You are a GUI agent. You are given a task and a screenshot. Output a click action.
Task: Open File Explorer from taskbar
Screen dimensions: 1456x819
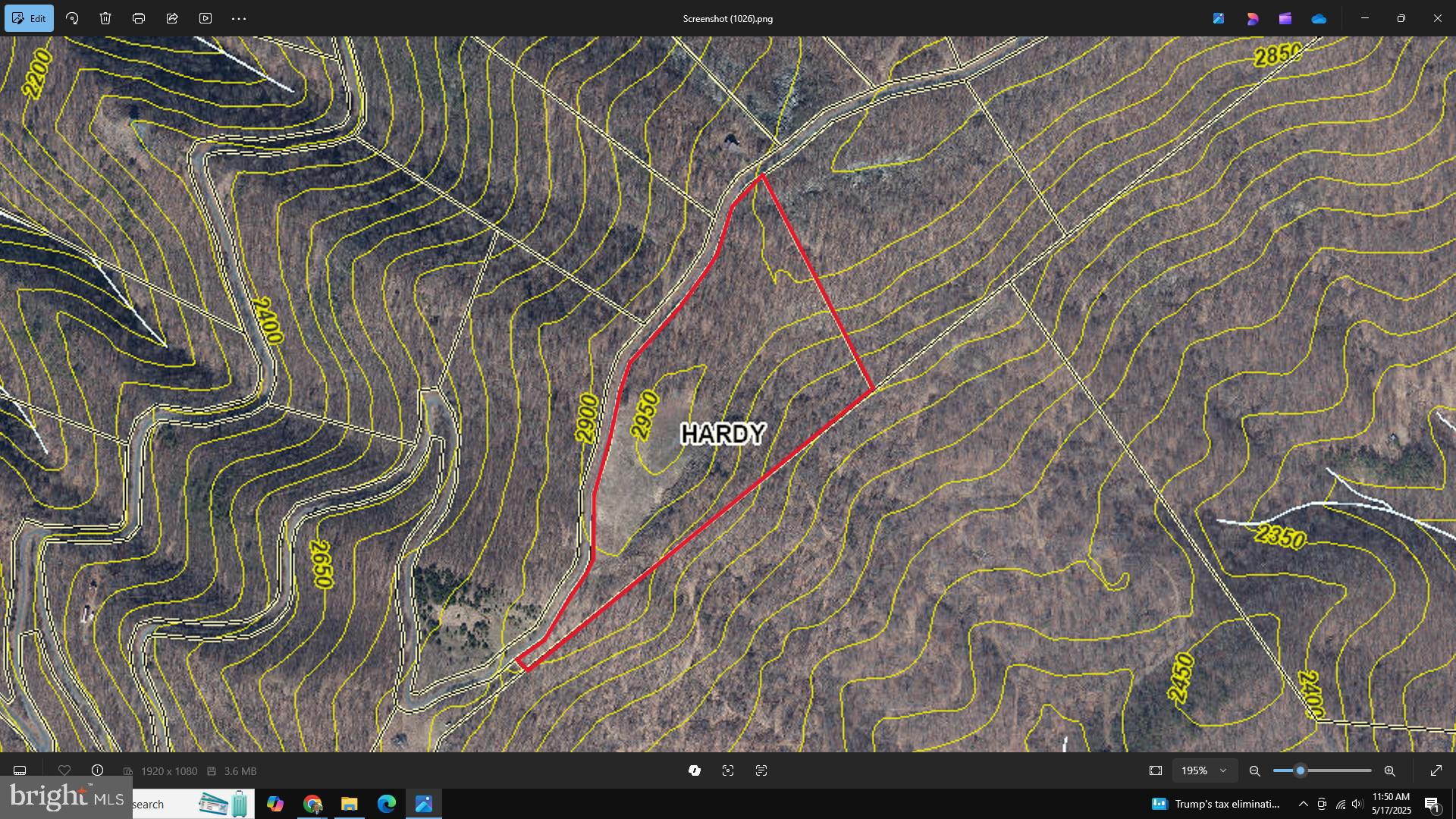click(x=349, y=804)
